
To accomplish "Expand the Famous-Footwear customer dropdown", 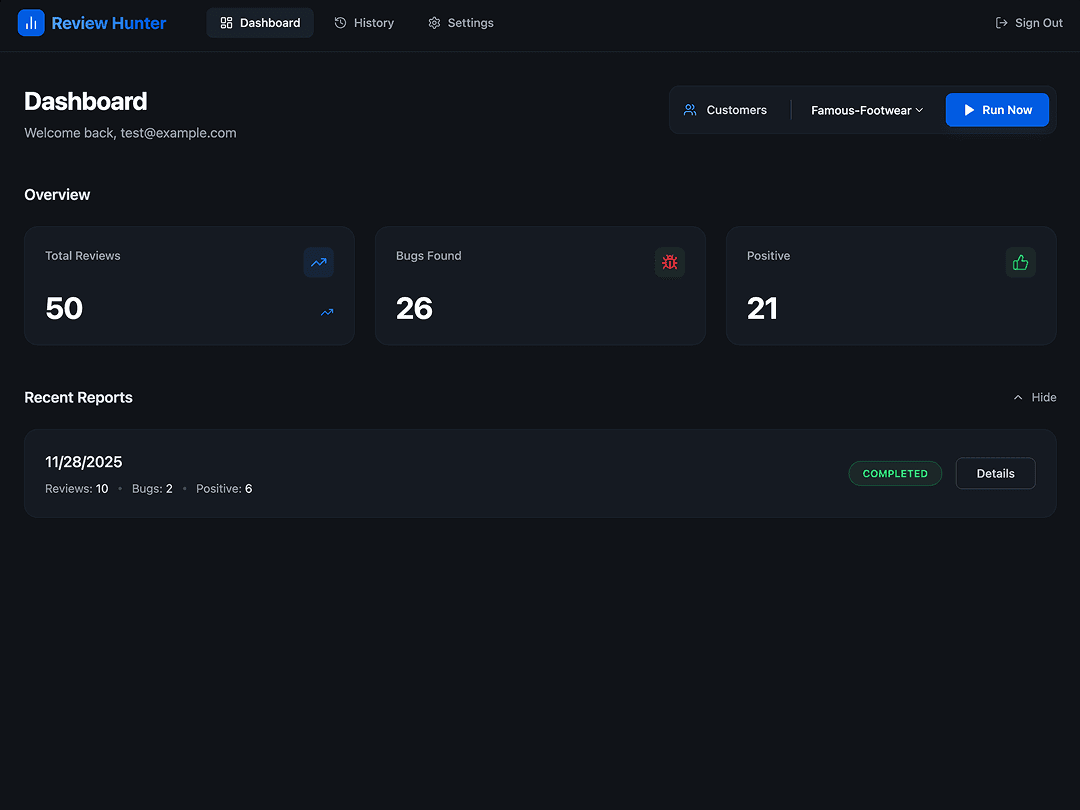I will [x=866, y=110].
